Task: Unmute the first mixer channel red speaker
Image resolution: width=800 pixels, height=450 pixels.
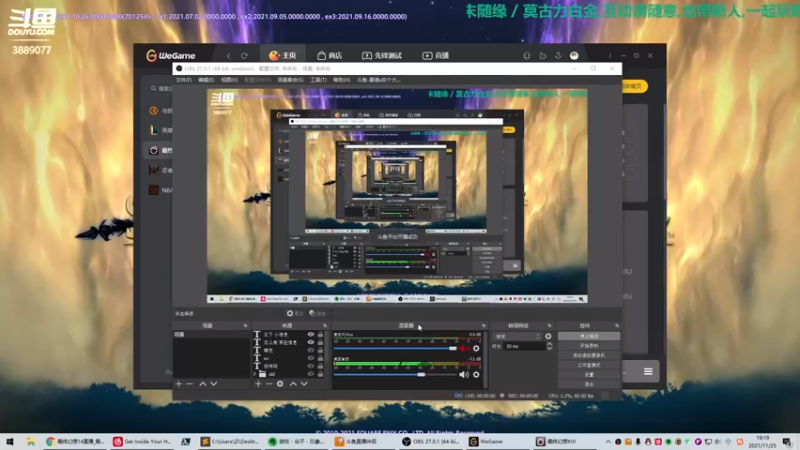Action: (463, 348)
